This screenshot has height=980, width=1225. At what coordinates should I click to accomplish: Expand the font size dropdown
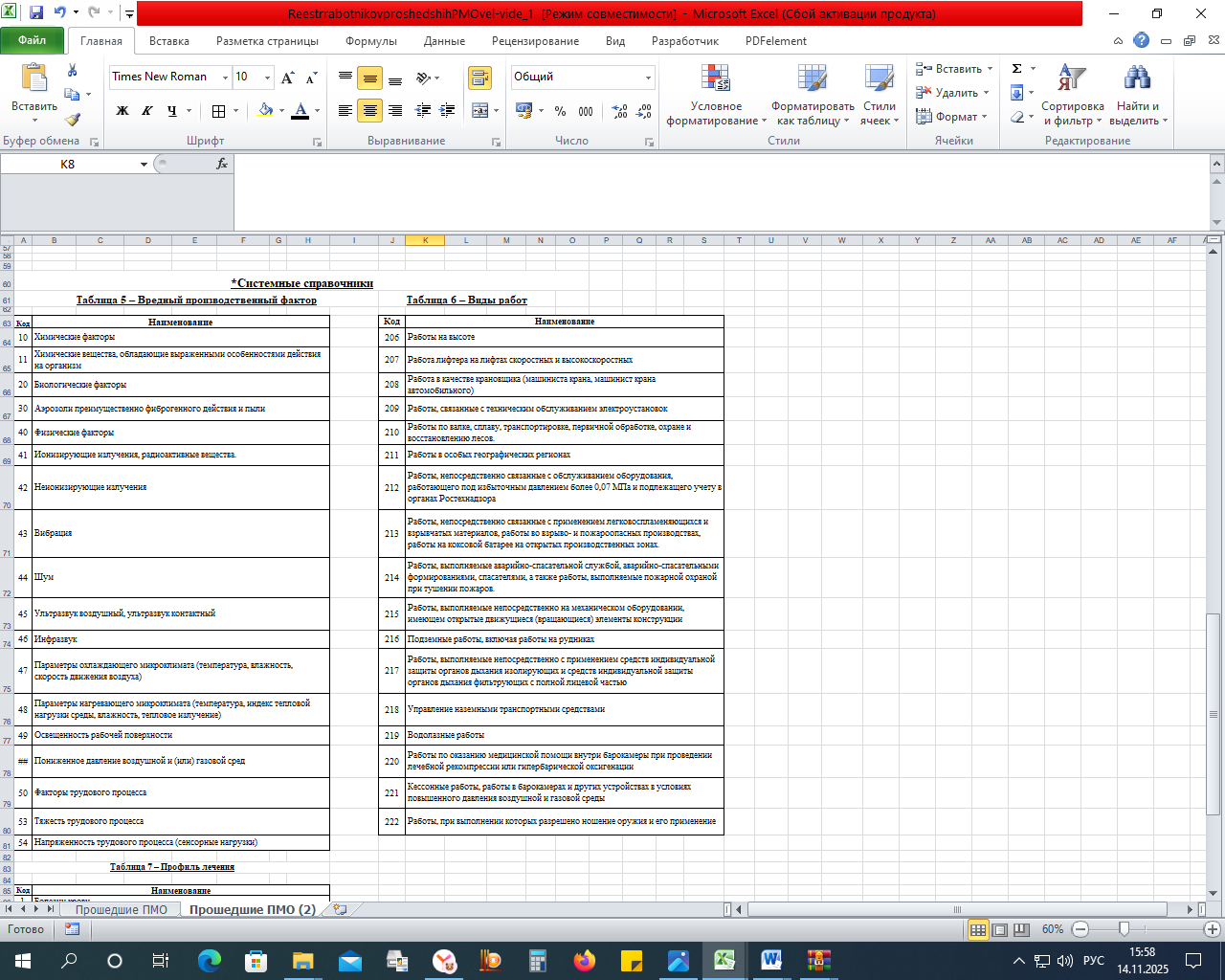267,78
